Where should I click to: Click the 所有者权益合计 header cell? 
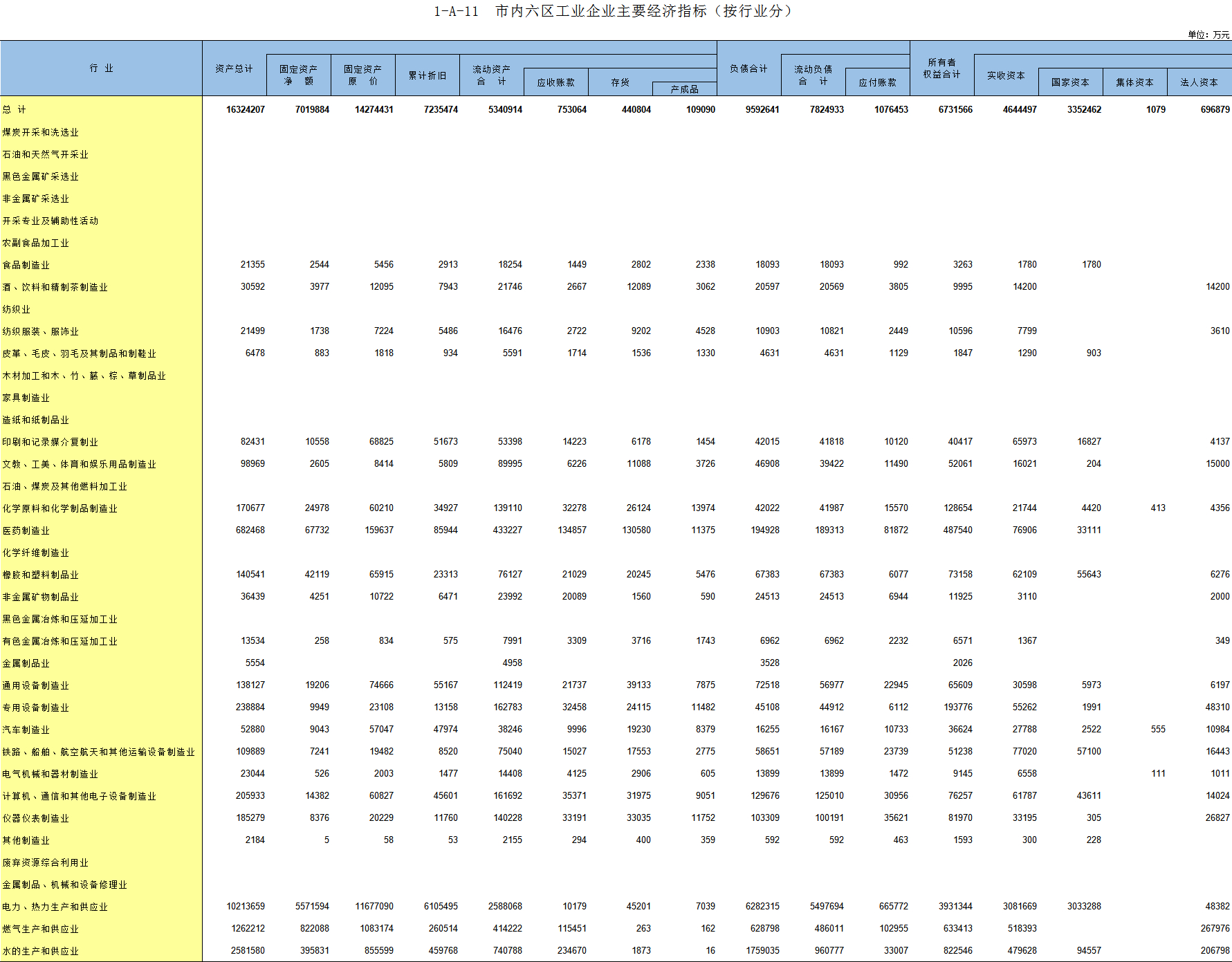941,68
